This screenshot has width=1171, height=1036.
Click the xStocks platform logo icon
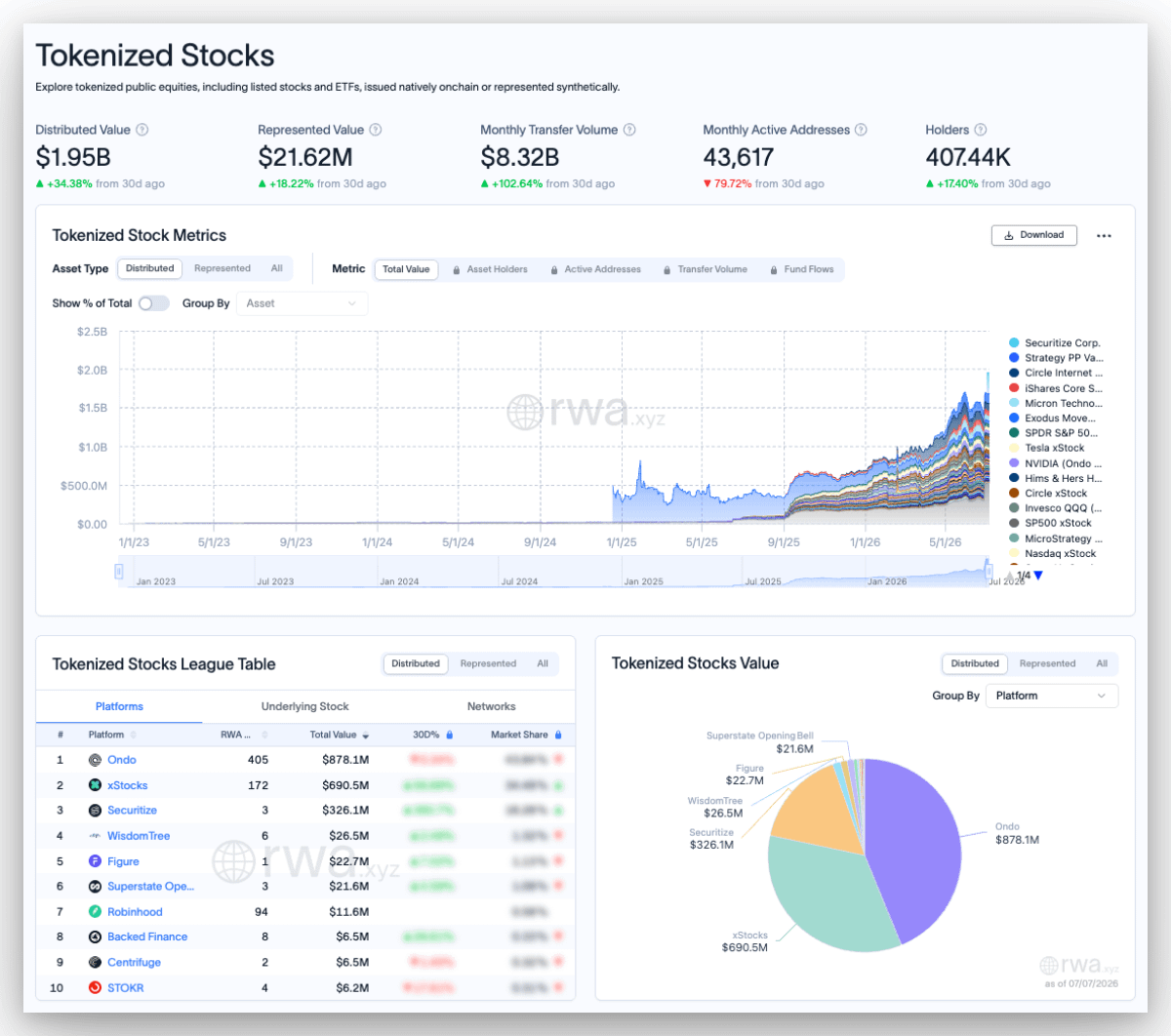tap(95, 785)
